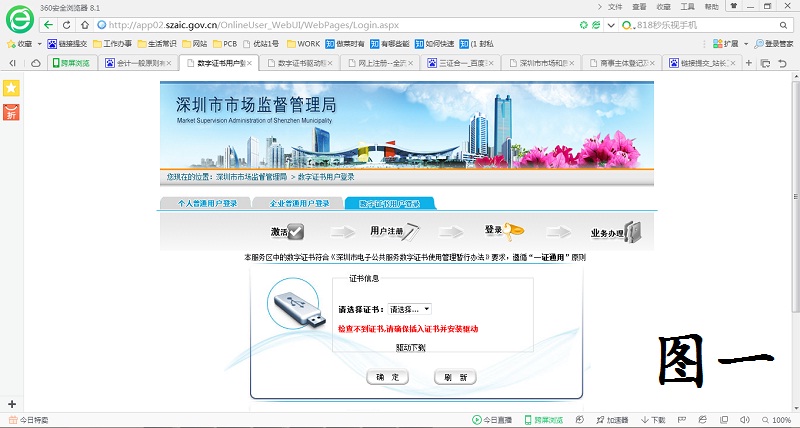Click the 确定 confirm button
Image resolution: width=800 pixels, height=428 pixels.
(388, 377)
